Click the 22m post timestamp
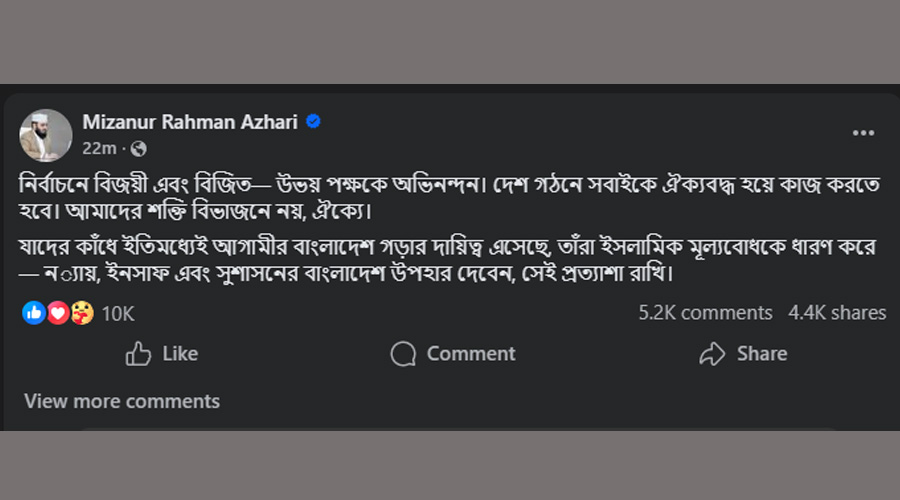The width and height of the screenshot is (900, 500). 100,149
